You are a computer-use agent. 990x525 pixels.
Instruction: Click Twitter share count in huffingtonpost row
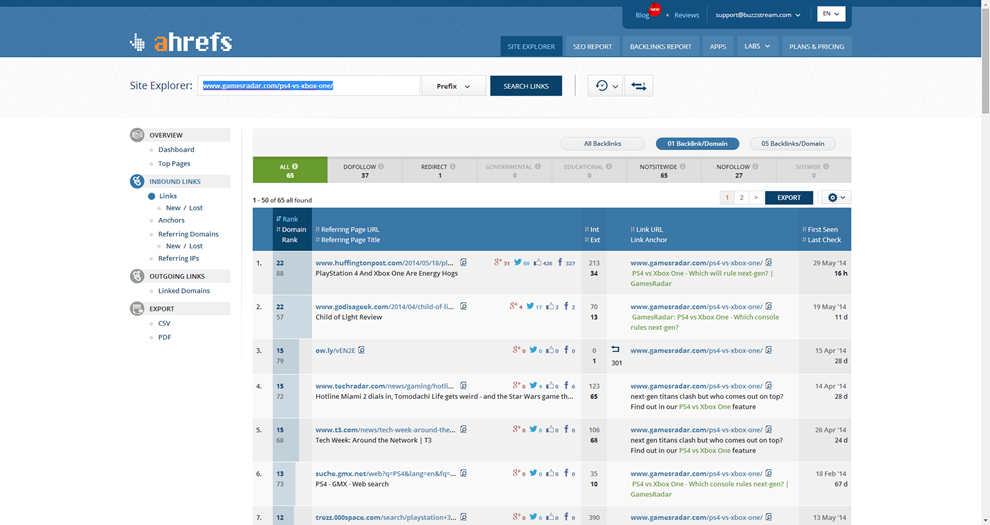(x=522, y=262)
